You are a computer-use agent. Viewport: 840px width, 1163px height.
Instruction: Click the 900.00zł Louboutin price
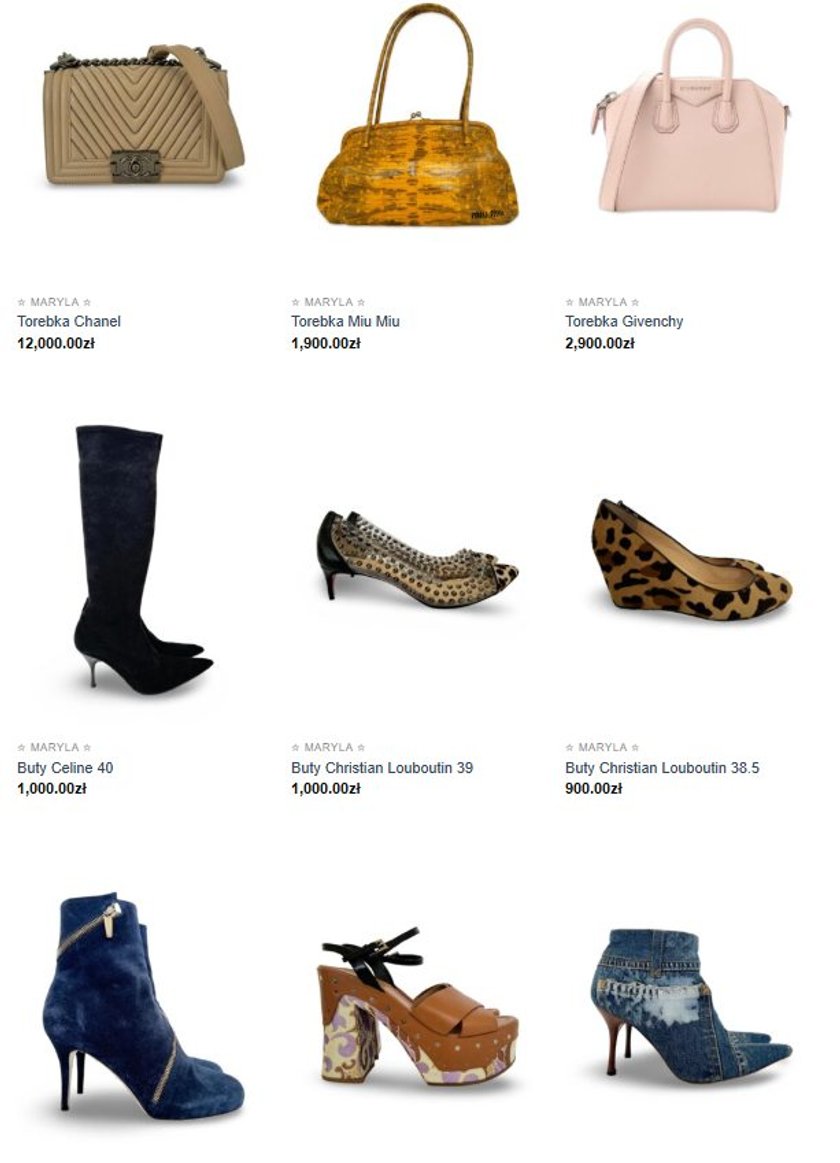point(593,788)
